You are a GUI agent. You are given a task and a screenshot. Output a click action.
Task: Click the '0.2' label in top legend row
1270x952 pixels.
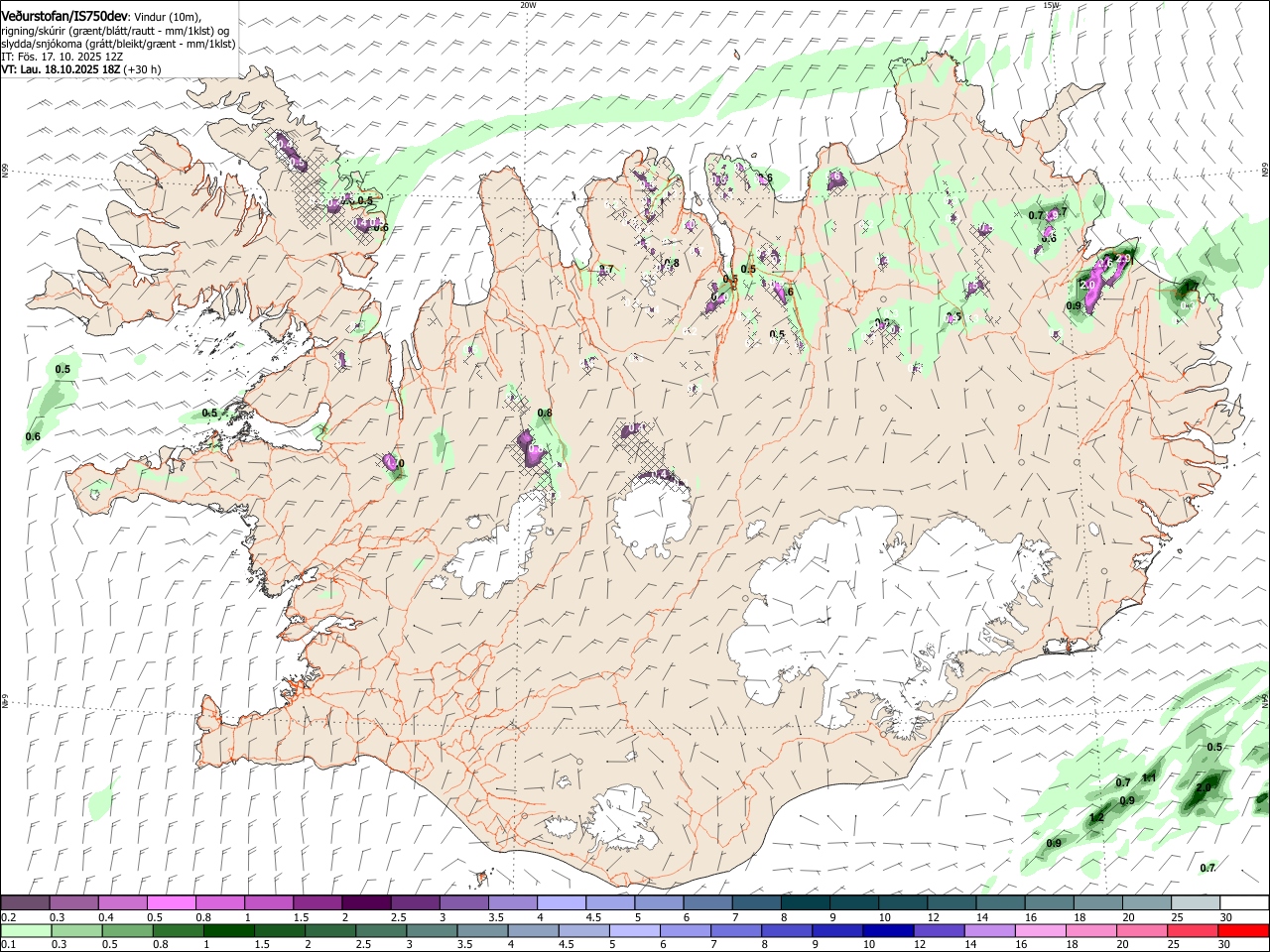pos(8,917)
